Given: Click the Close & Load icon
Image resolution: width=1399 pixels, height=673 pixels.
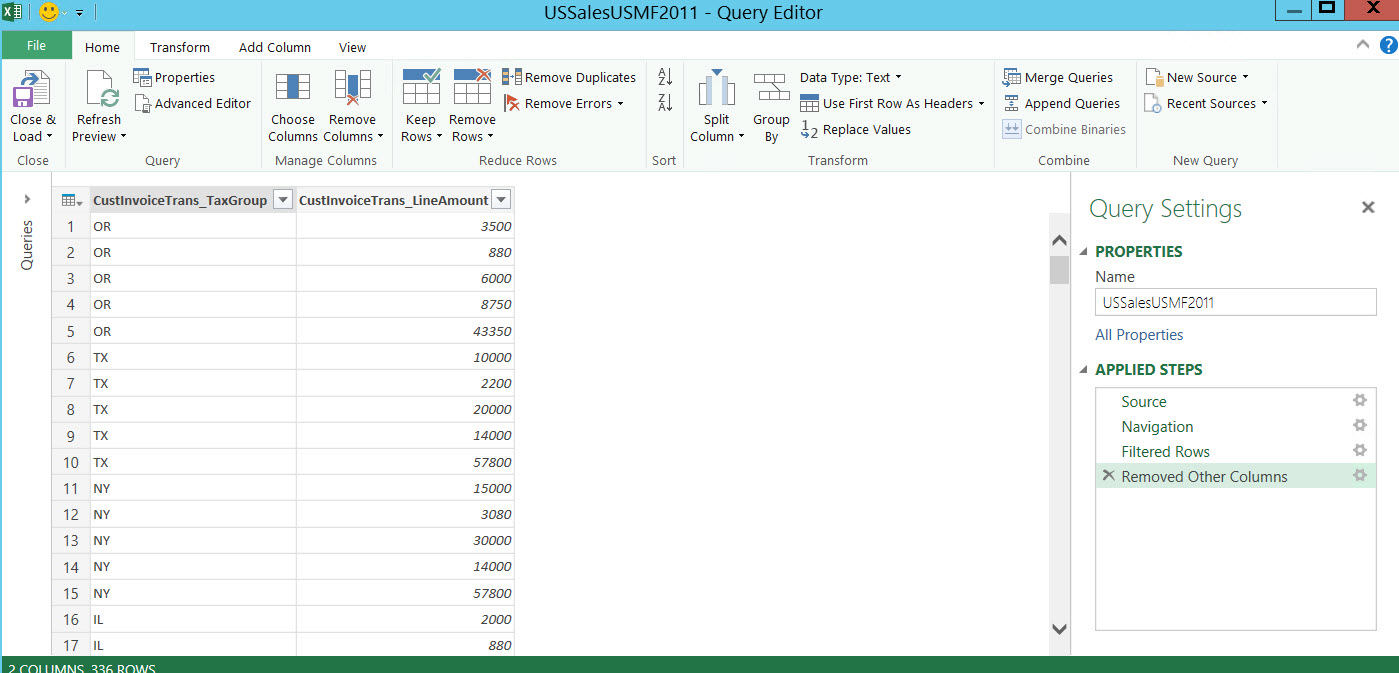Looking at the screenshot, I should [32, 91].
